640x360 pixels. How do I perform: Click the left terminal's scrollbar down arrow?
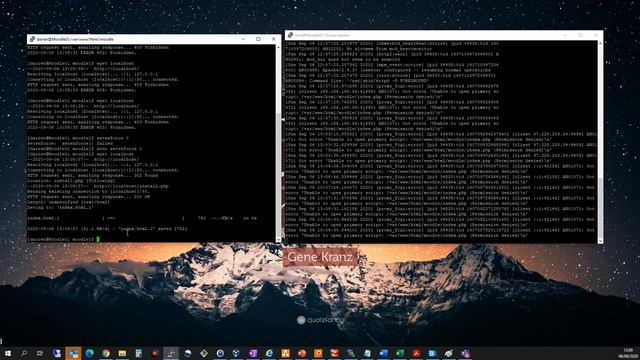[278, 240]
